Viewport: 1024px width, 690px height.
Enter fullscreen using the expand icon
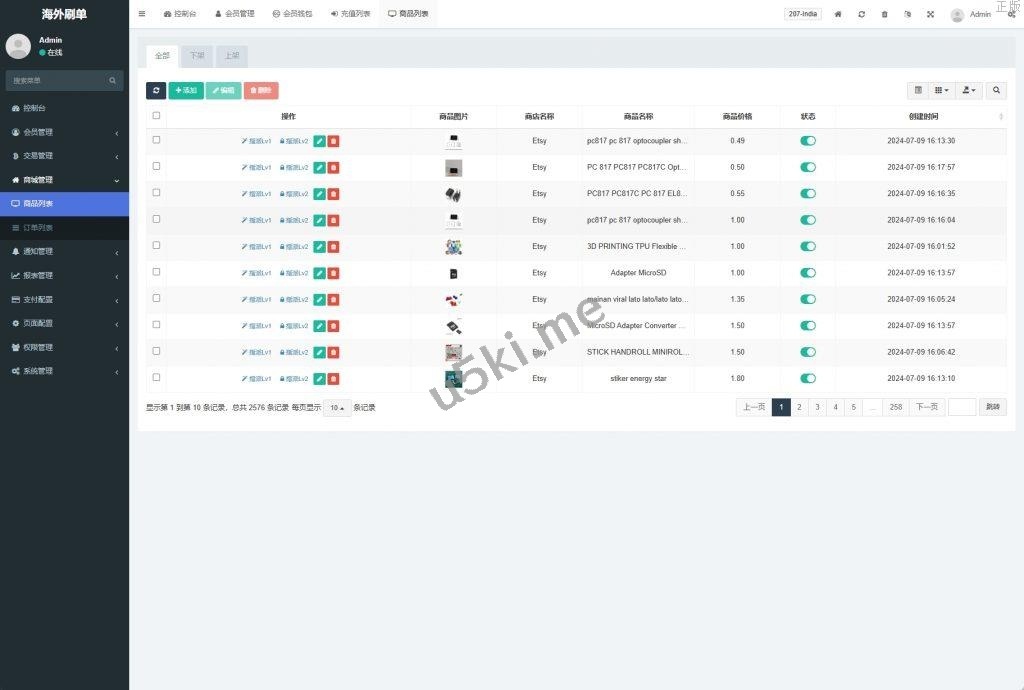tap(930, 14)
